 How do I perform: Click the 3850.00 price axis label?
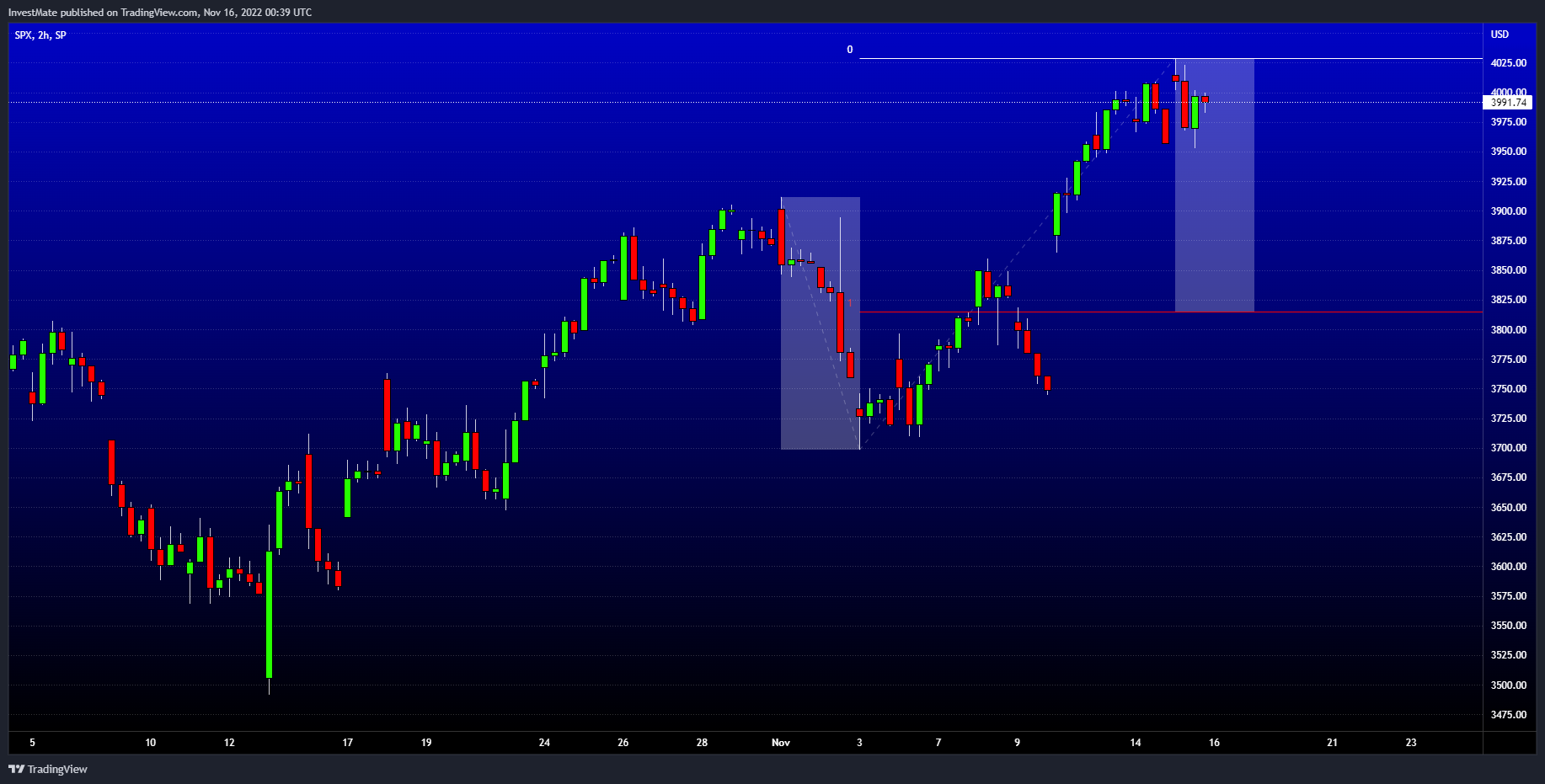[1508, 270]
